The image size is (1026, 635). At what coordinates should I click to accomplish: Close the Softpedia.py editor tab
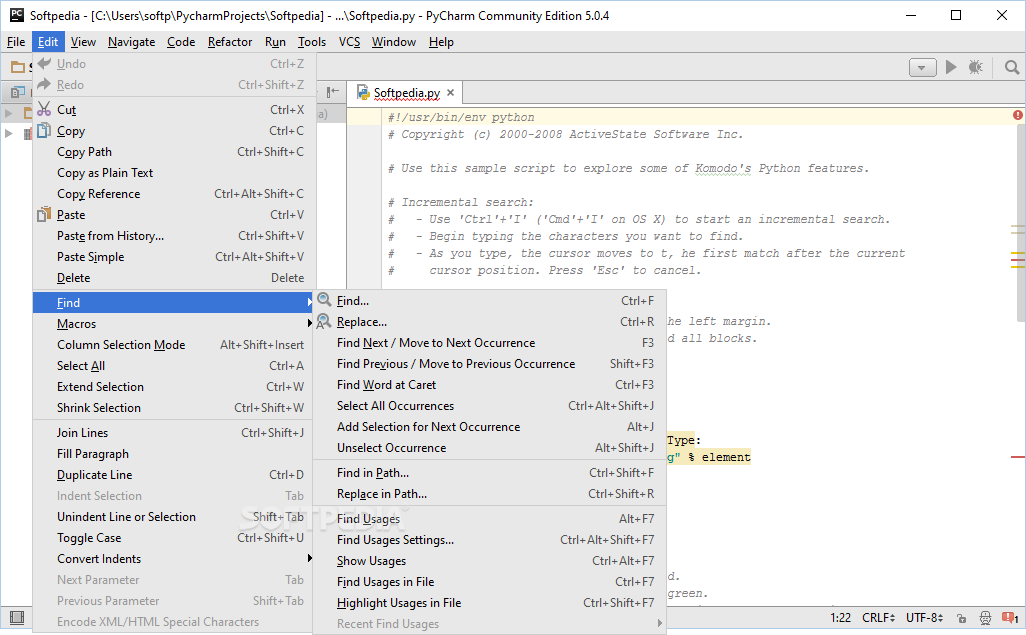[450, 93]
